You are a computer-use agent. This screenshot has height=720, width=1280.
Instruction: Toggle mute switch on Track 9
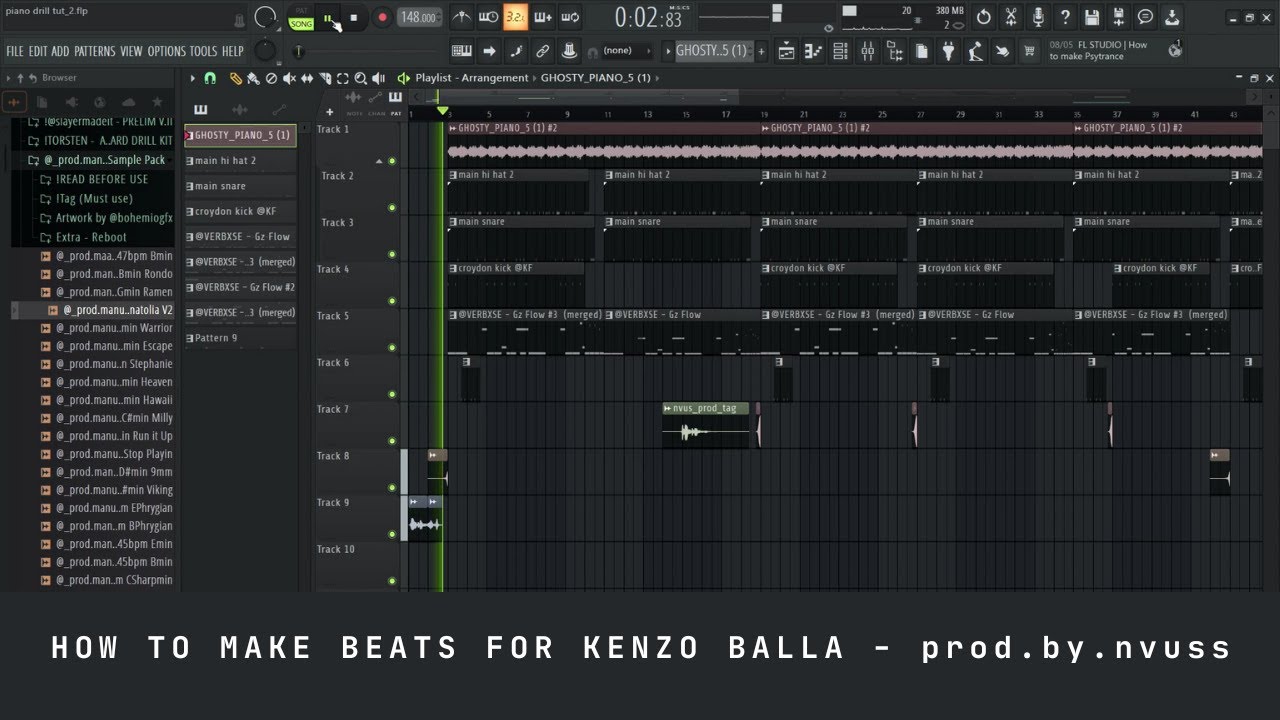tap(392, 534)
